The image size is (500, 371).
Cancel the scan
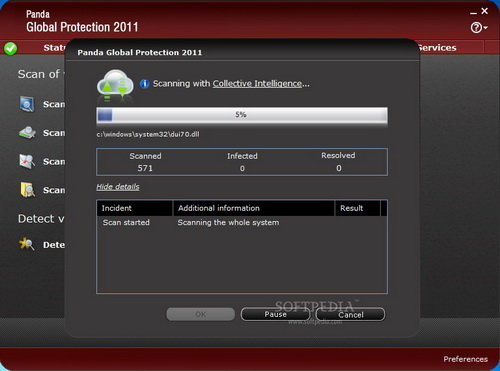(350, 315)
